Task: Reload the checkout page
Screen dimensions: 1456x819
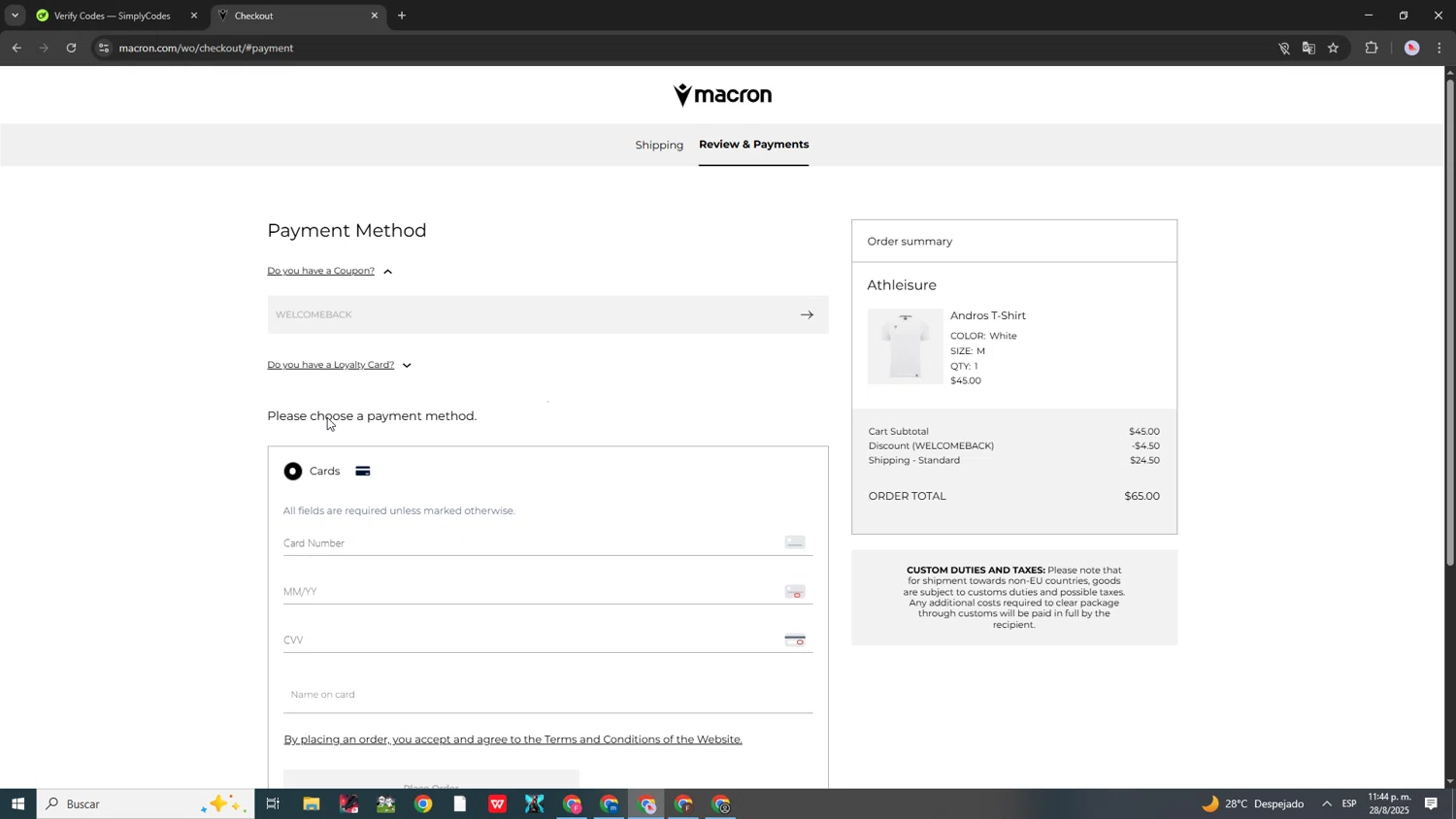Action: (71, 48)
